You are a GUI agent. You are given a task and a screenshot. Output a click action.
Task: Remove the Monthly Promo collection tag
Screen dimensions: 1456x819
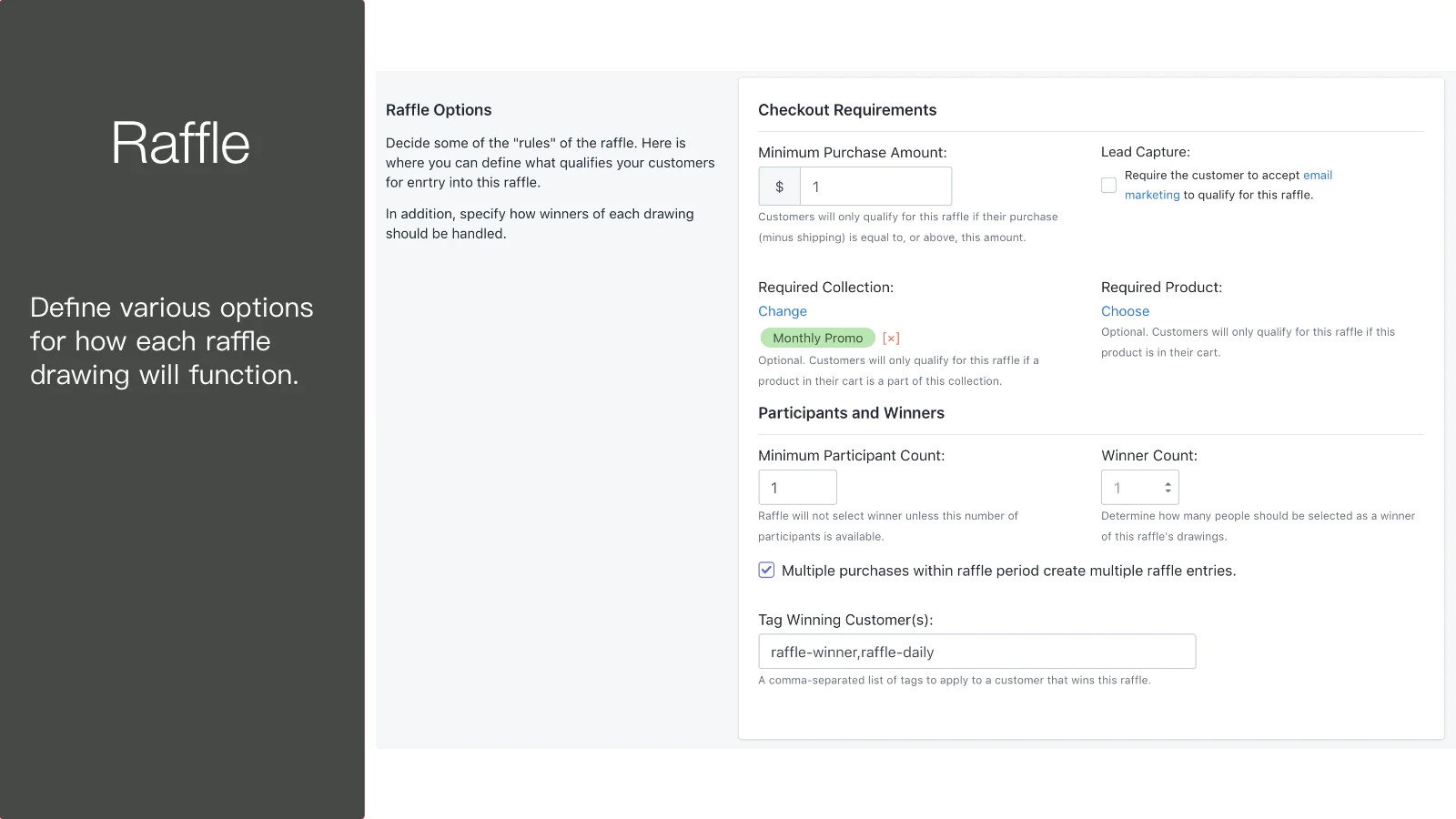(891, 339)
